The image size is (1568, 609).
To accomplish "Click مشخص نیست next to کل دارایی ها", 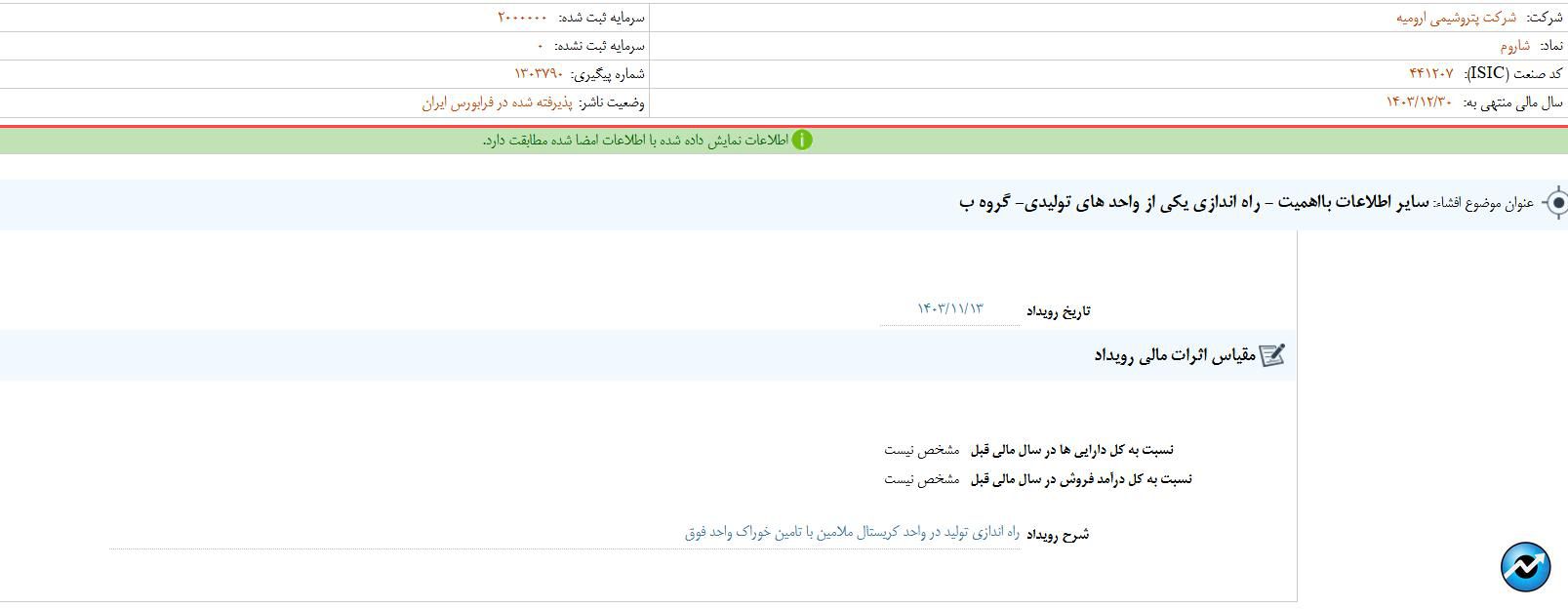I will pyautogui.click(x=922, y=450).
